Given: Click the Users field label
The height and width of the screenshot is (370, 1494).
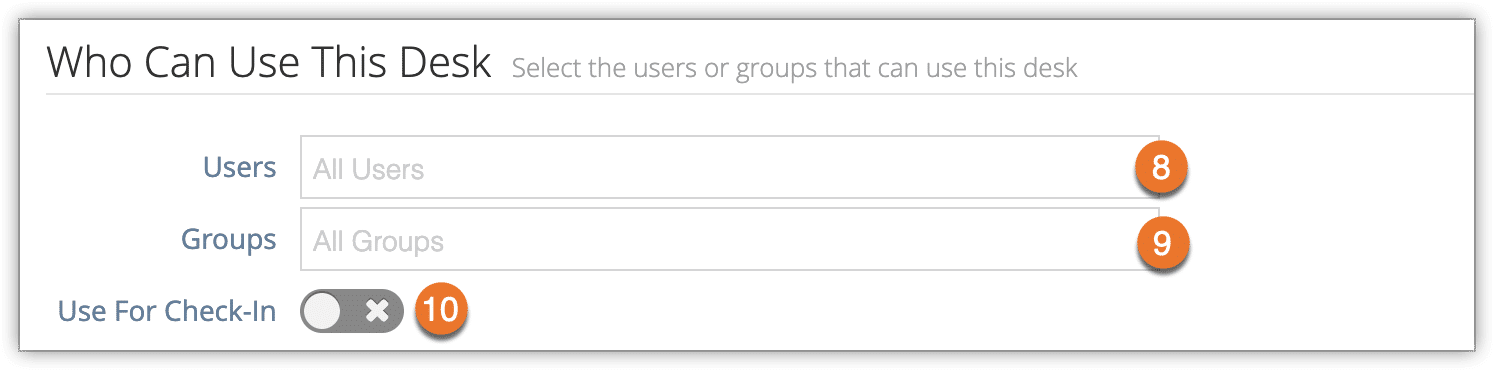Looking at the screenshot, I should (240, 167).
